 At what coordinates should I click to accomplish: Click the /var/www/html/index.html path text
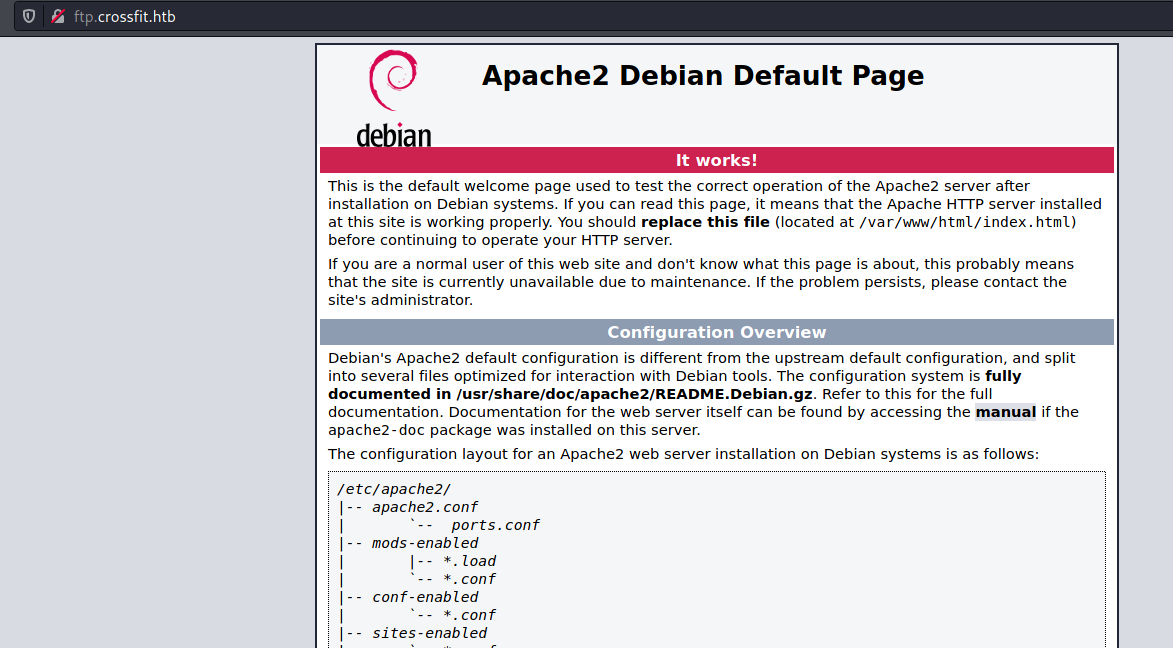point(965,222)
